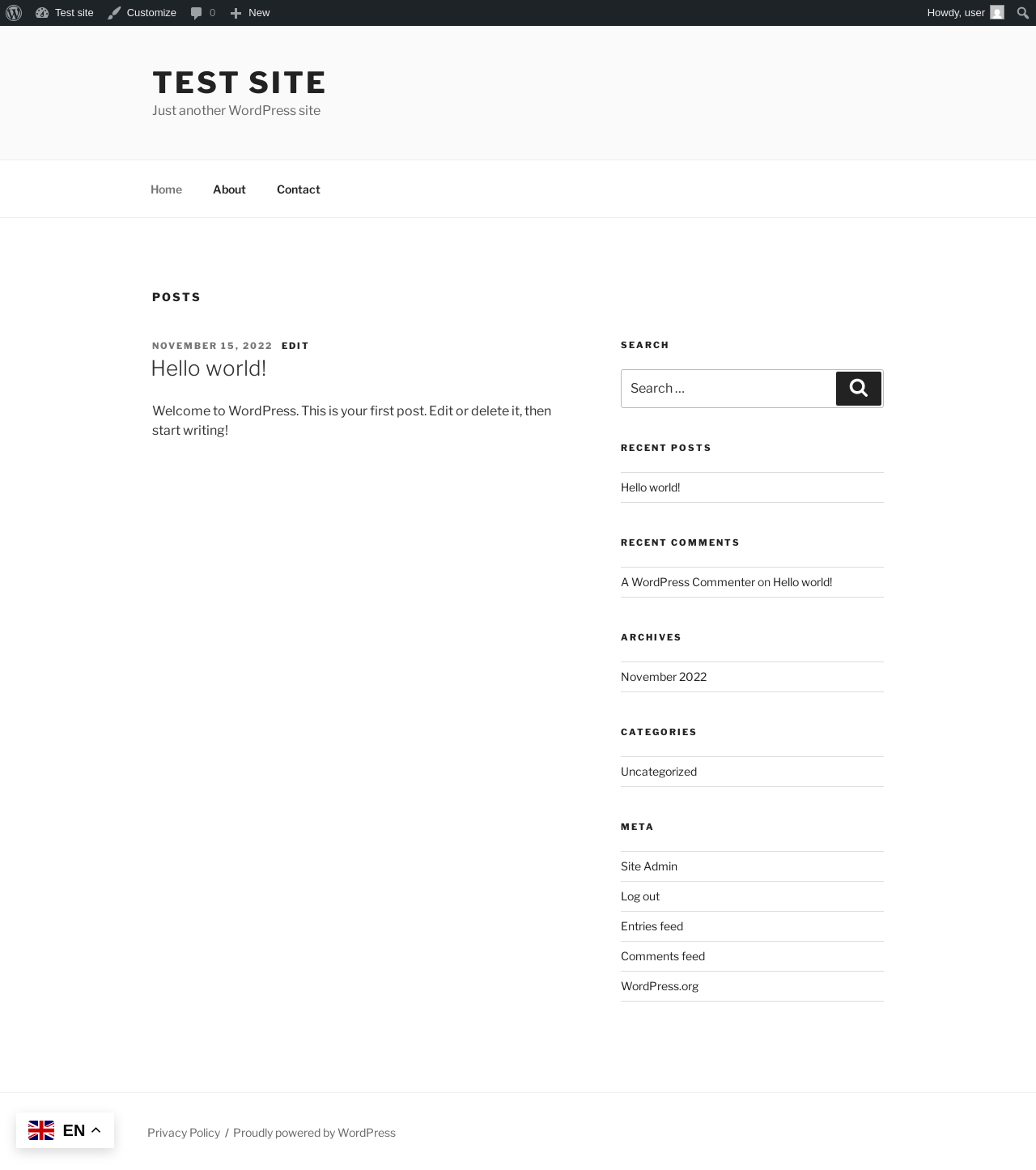The width and height of the screenshot is (1036, 1170).
Task: Go to the About menu item
Action: coord(229,189)
